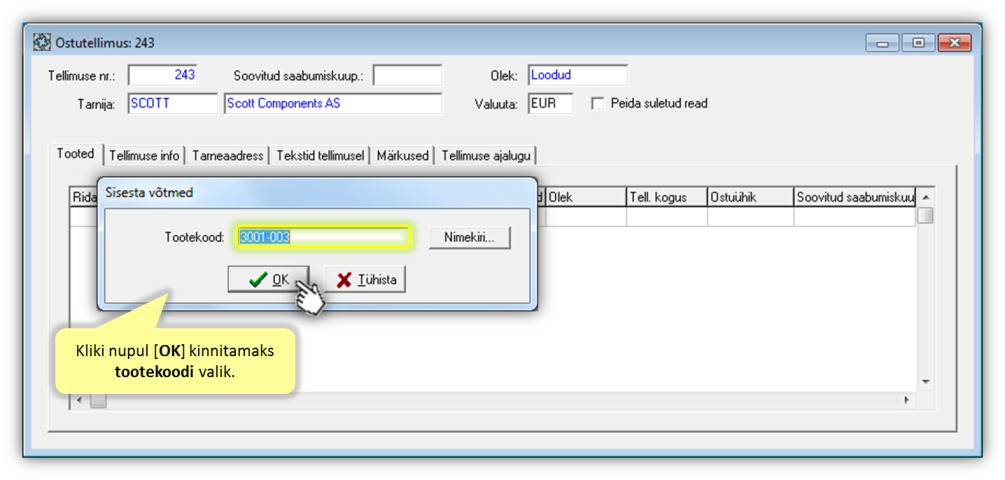Click the Tell. kogus column header
The width and height of the screenshot is (1005, 480).
(x=666, y=197)
